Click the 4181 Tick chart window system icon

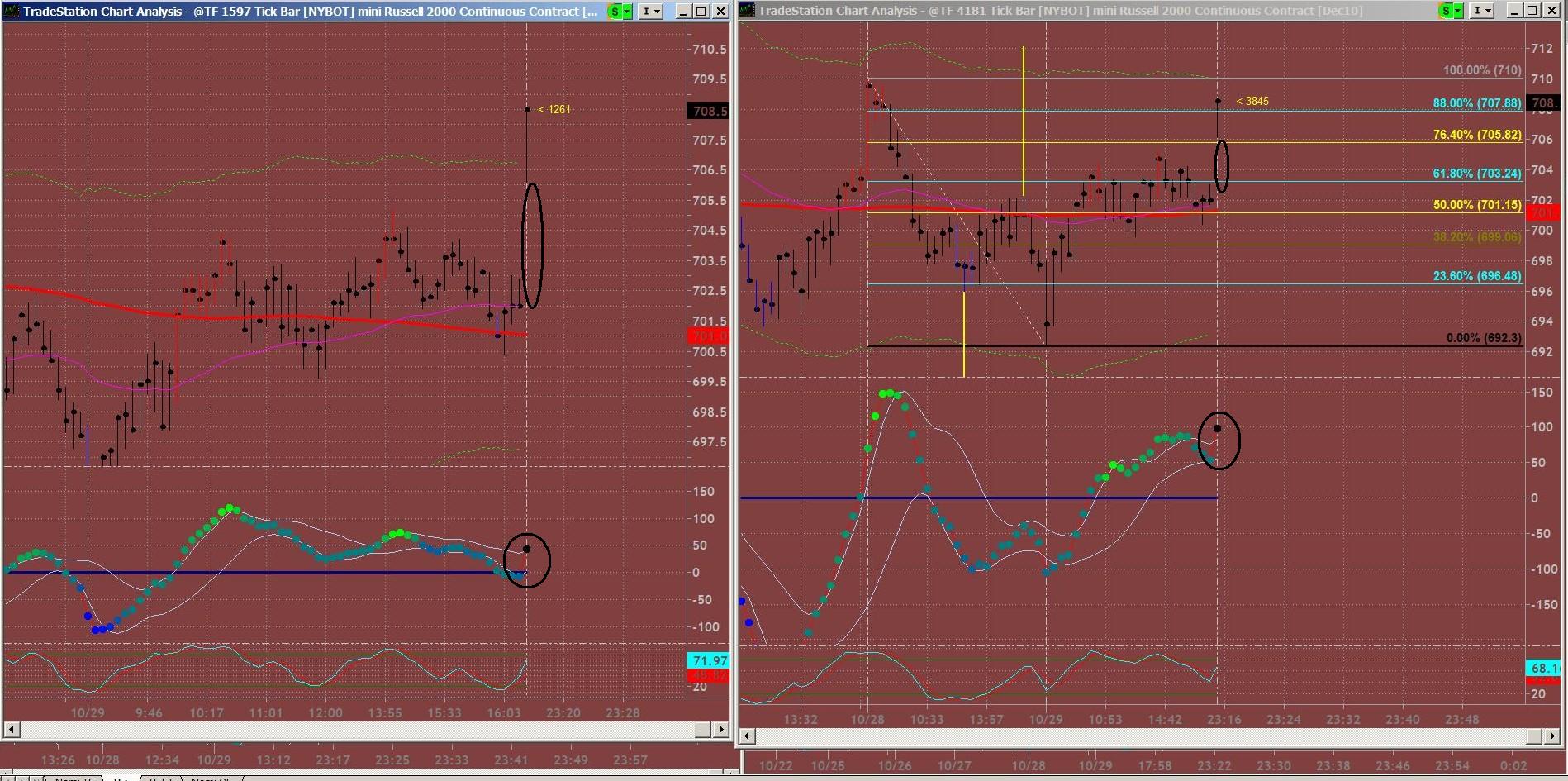pos(748,11)
